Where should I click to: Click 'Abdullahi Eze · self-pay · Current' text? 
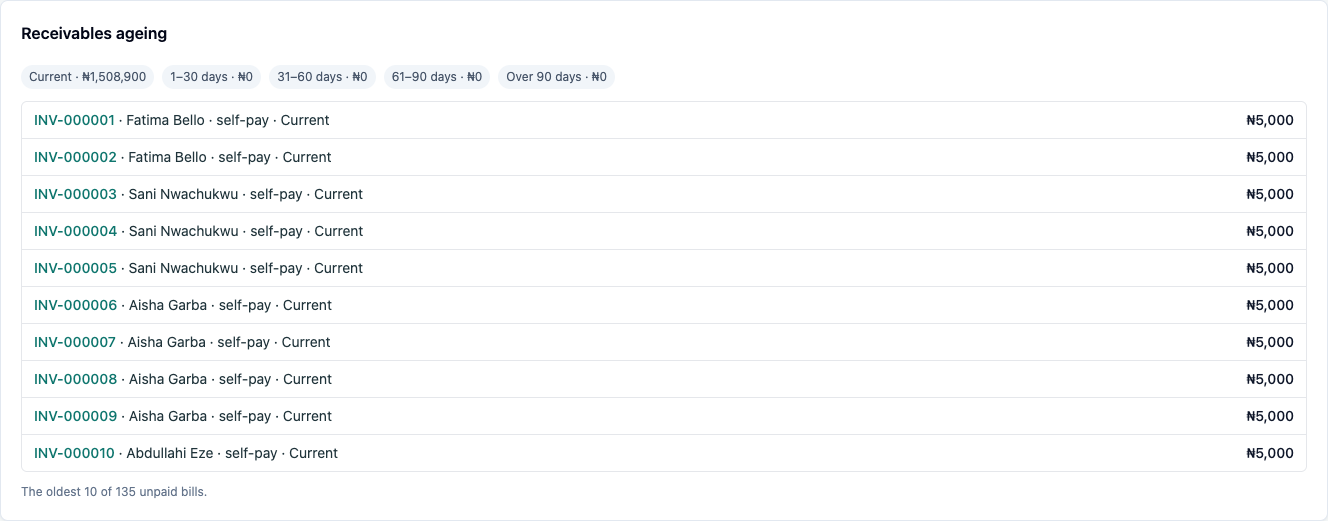coord(232,453)
